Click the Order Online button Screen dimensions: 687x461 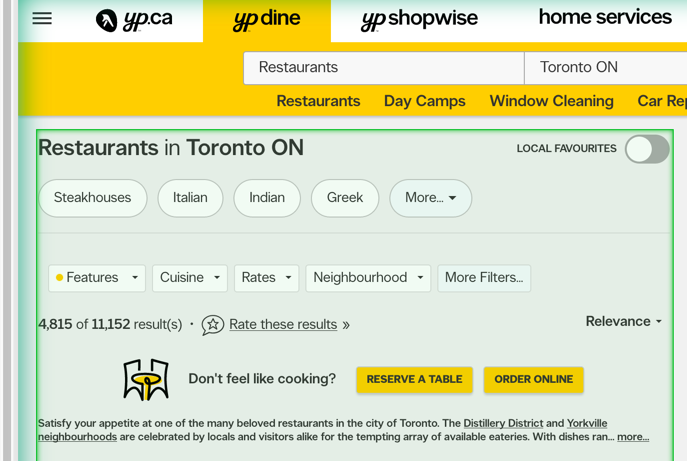pos(534,379)
